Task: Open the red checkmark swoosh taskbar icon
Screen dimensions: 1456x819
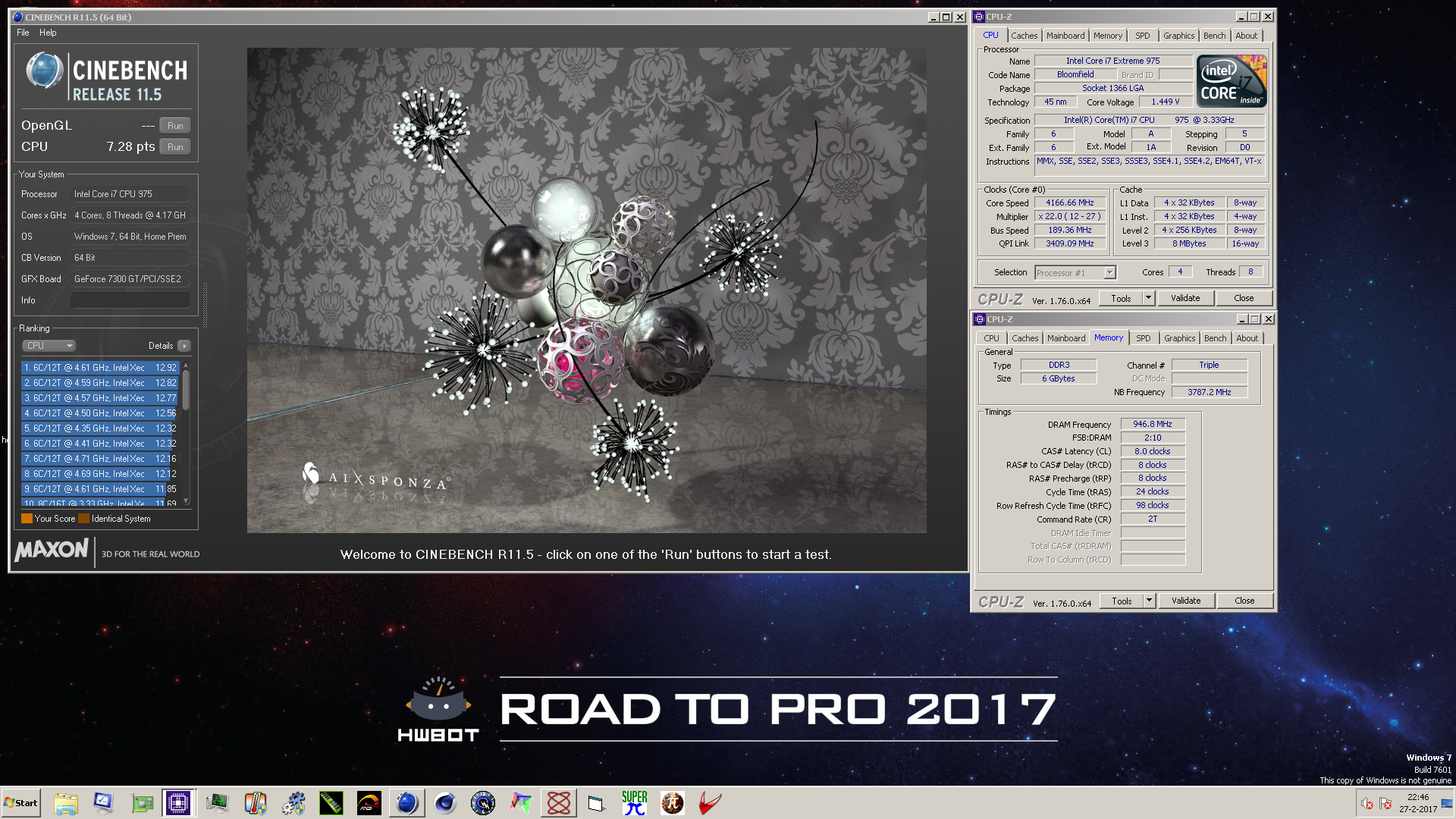Action: point(711,803)
